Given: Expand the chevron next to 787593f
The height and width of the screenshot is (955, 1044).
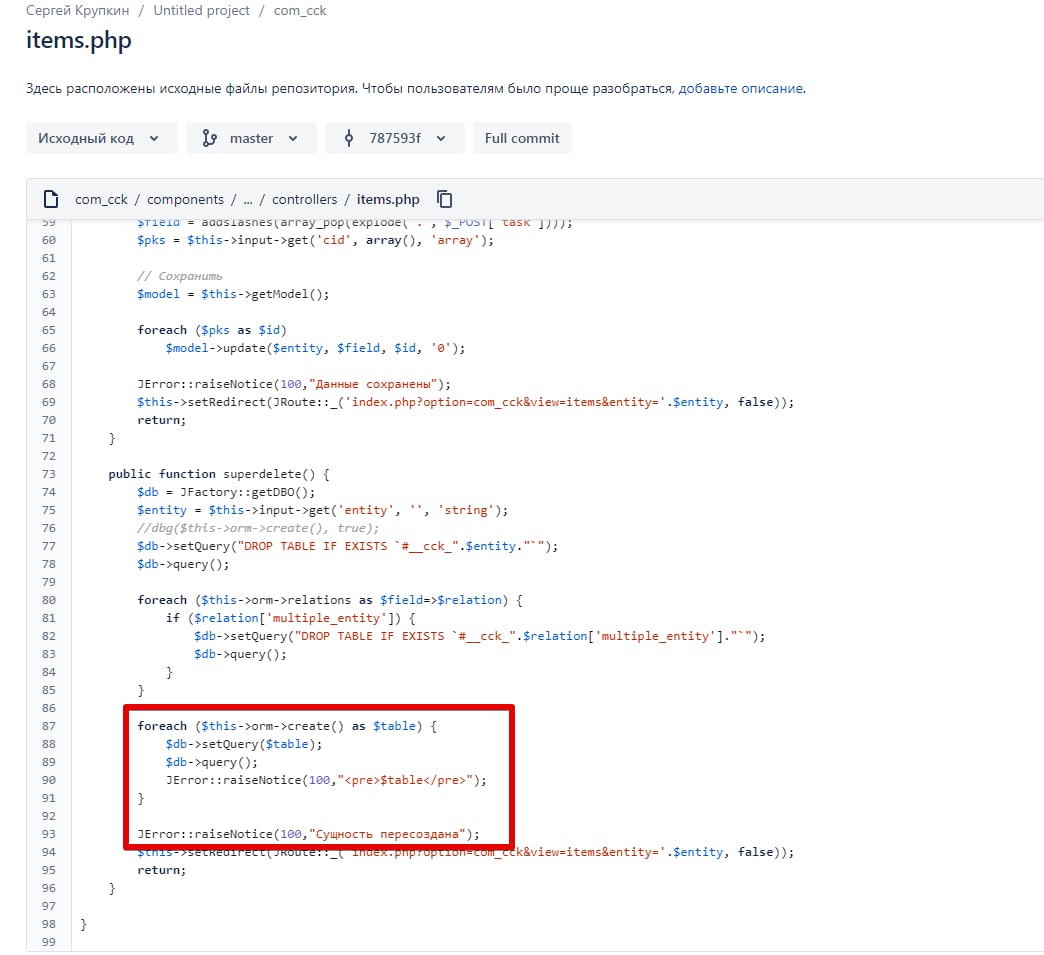Looking at the screenshot, I should point(441,138).
